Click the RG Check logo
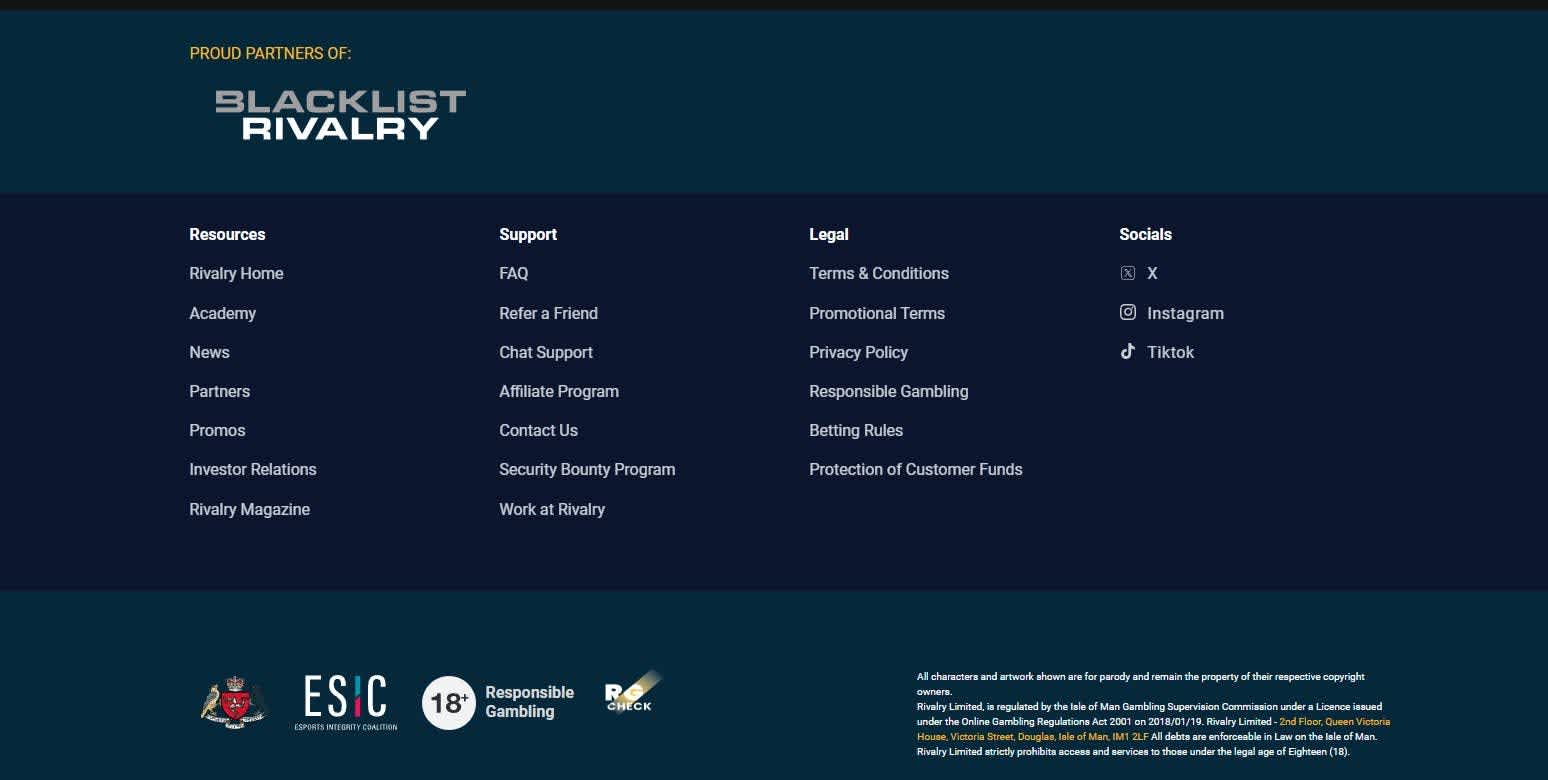 [632, 692]
